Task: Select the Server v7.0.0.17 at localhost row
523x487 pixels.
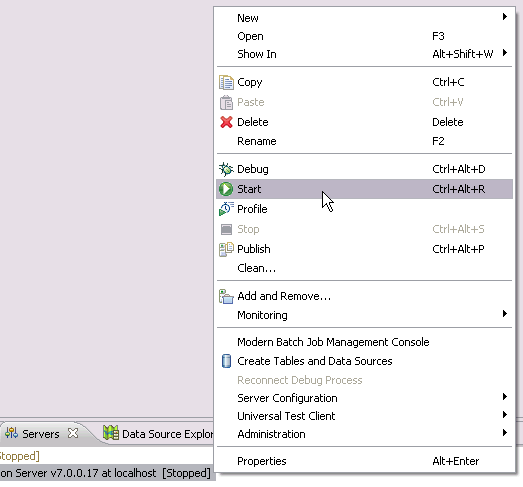Action: coord(107,473)
